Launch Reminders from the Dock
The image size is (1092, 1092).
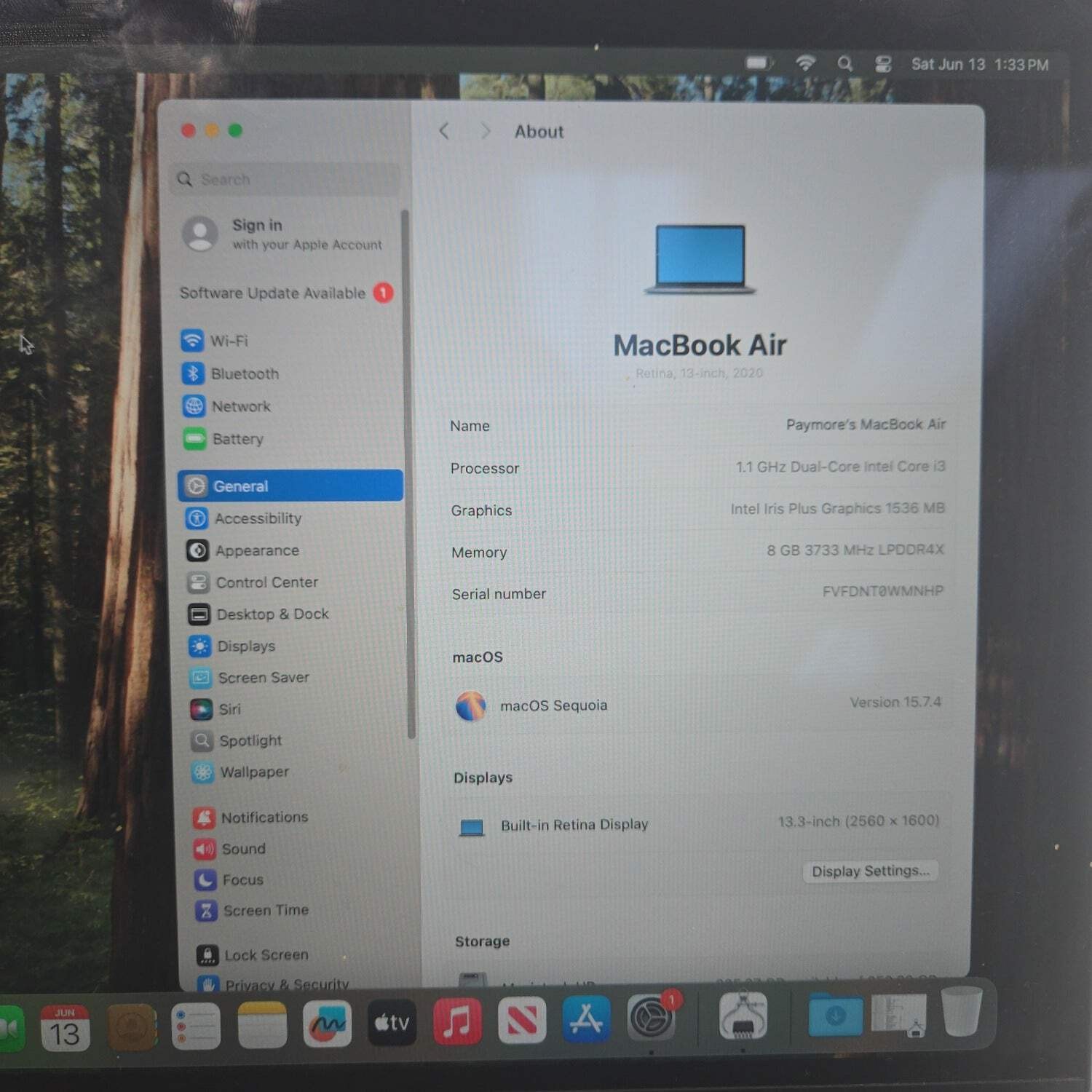click(196, 1026)
